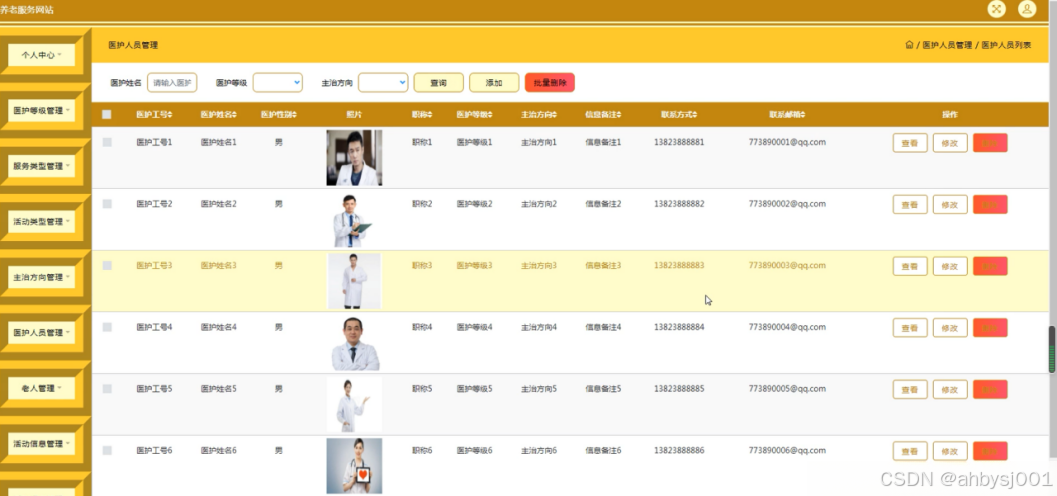Check the row for 医护工号1
This screenshot has height=496, width=1057.
[107, 142]
